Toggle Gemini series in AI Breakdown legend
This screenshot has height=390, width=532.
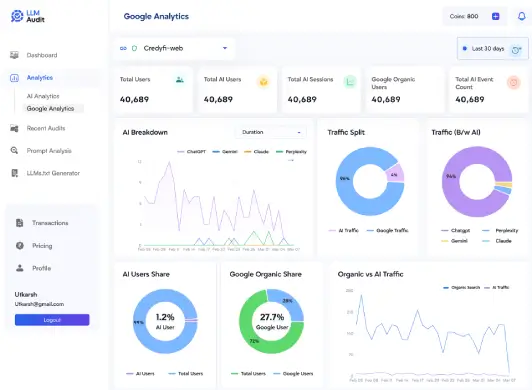click(225, 152)
